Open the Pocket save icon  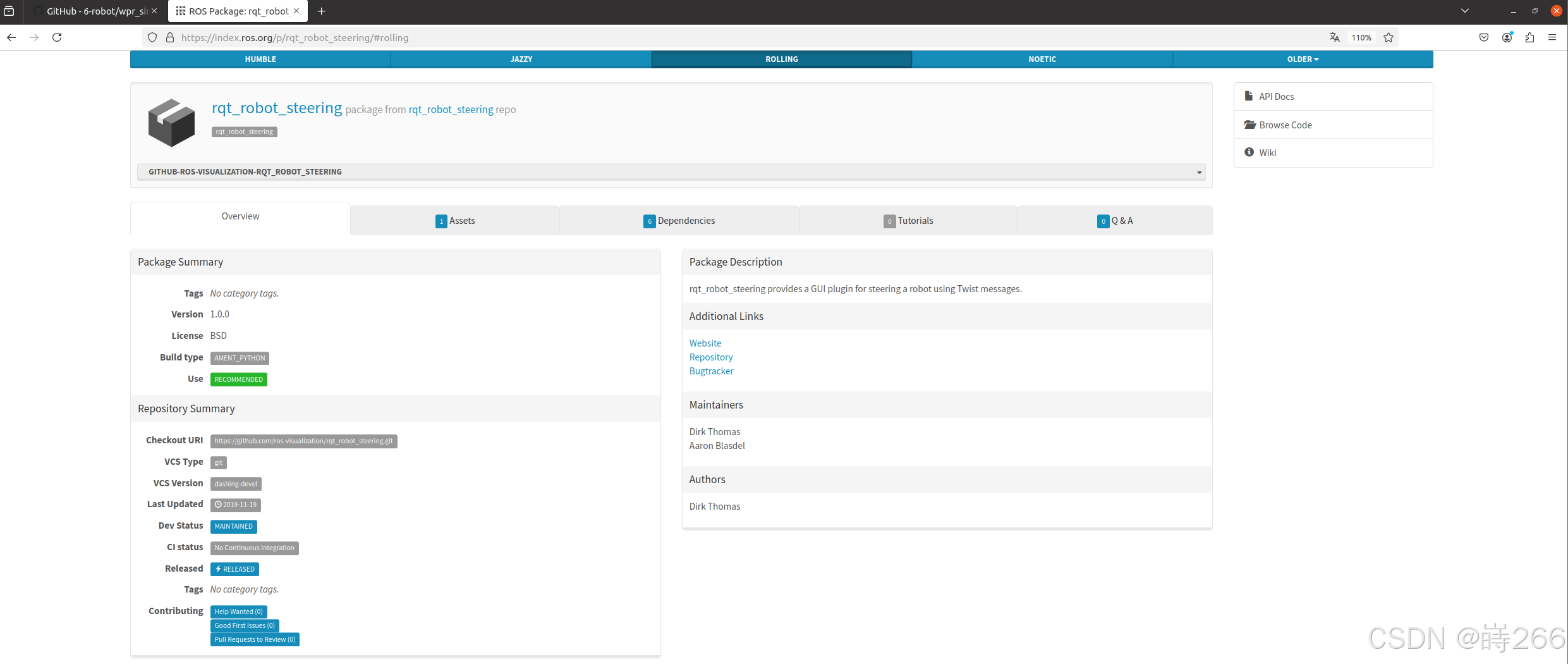pos(1484,37)
